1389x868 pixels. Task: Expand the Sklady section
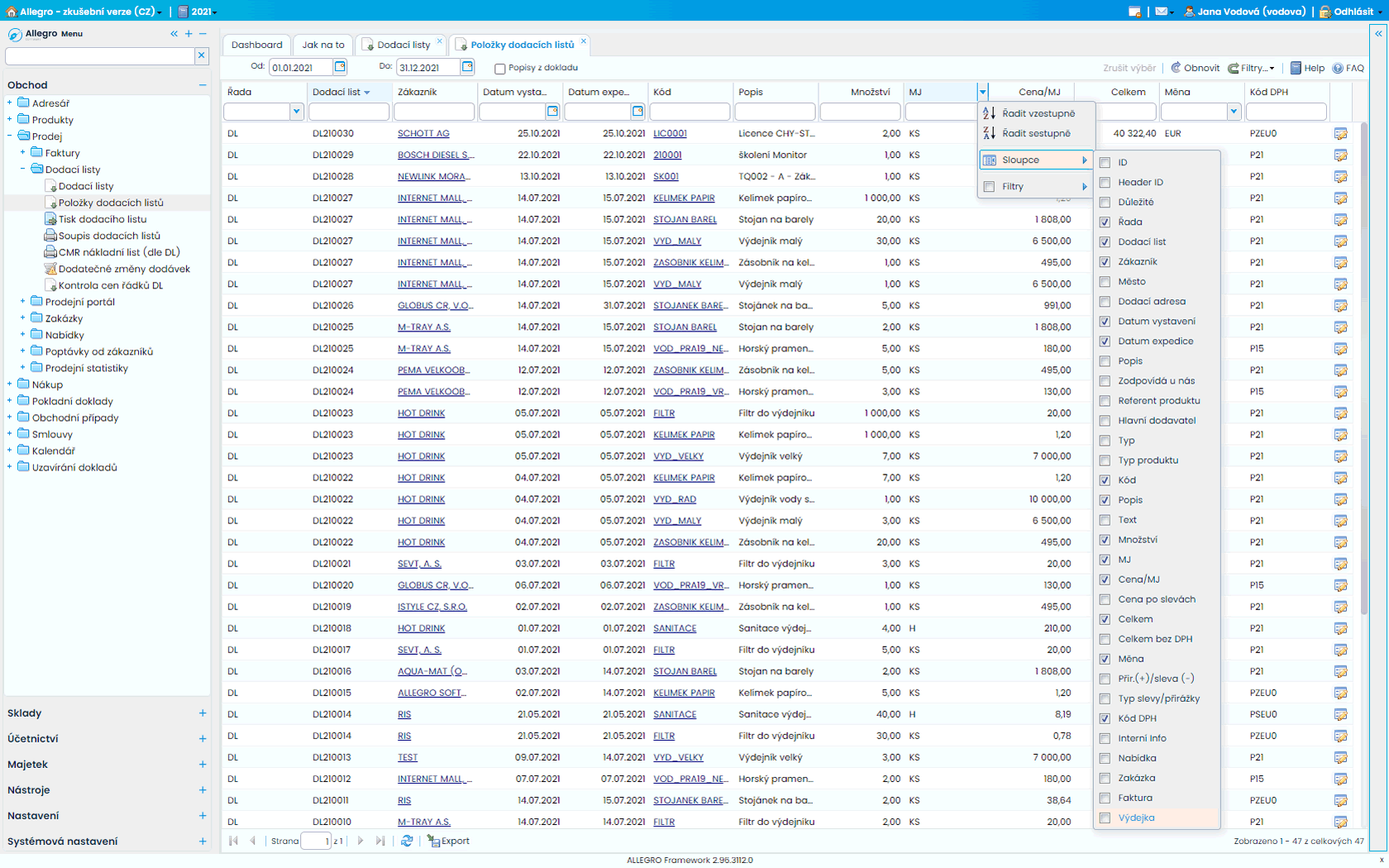(203, 713)
